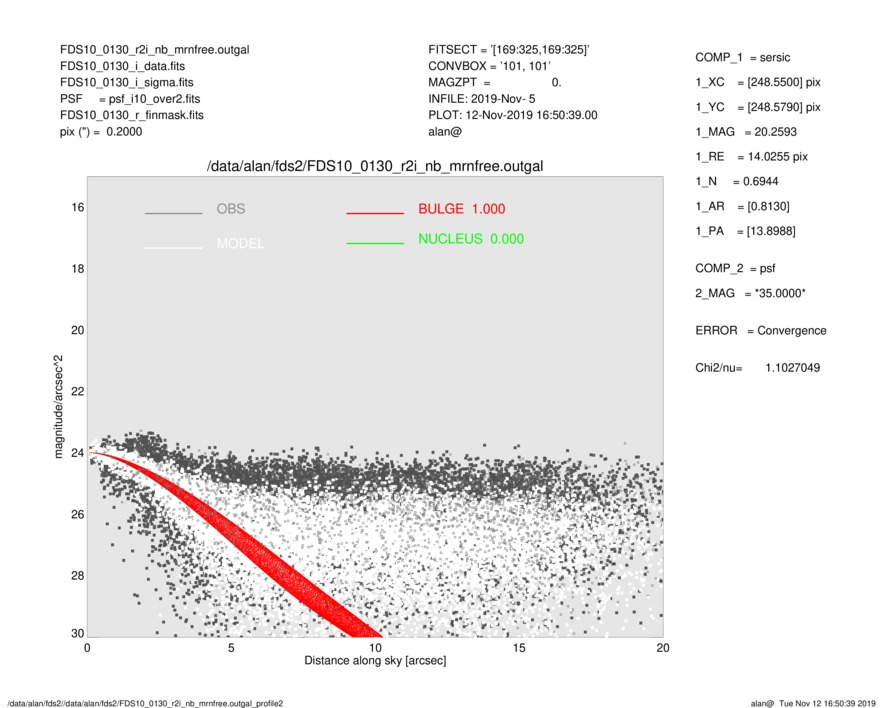Viewport: 885px width, 708px height.
Task: Click the green NUCLEUS 0.000 legend label
Action: (471, 239)
